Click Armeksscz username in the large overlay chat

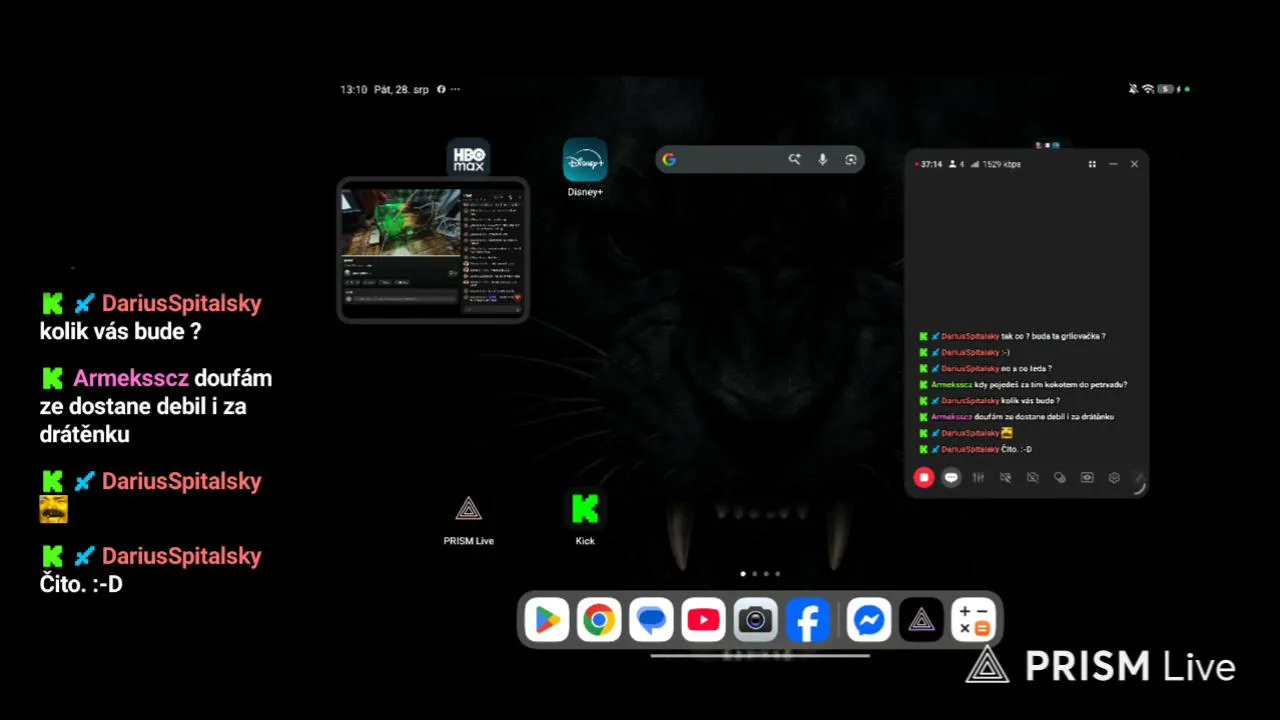(131, 378)
